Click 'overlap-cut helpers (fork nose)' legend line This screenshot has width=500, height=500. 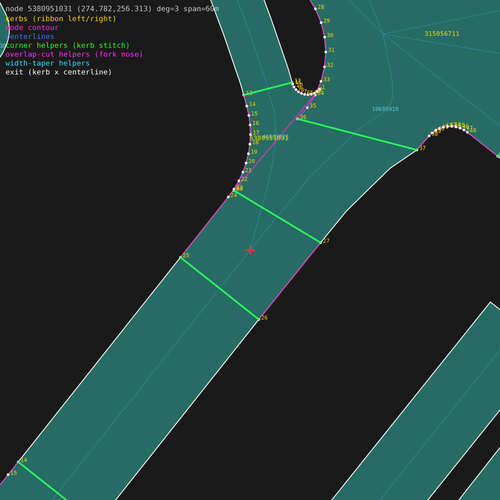(x=74, y=54)
